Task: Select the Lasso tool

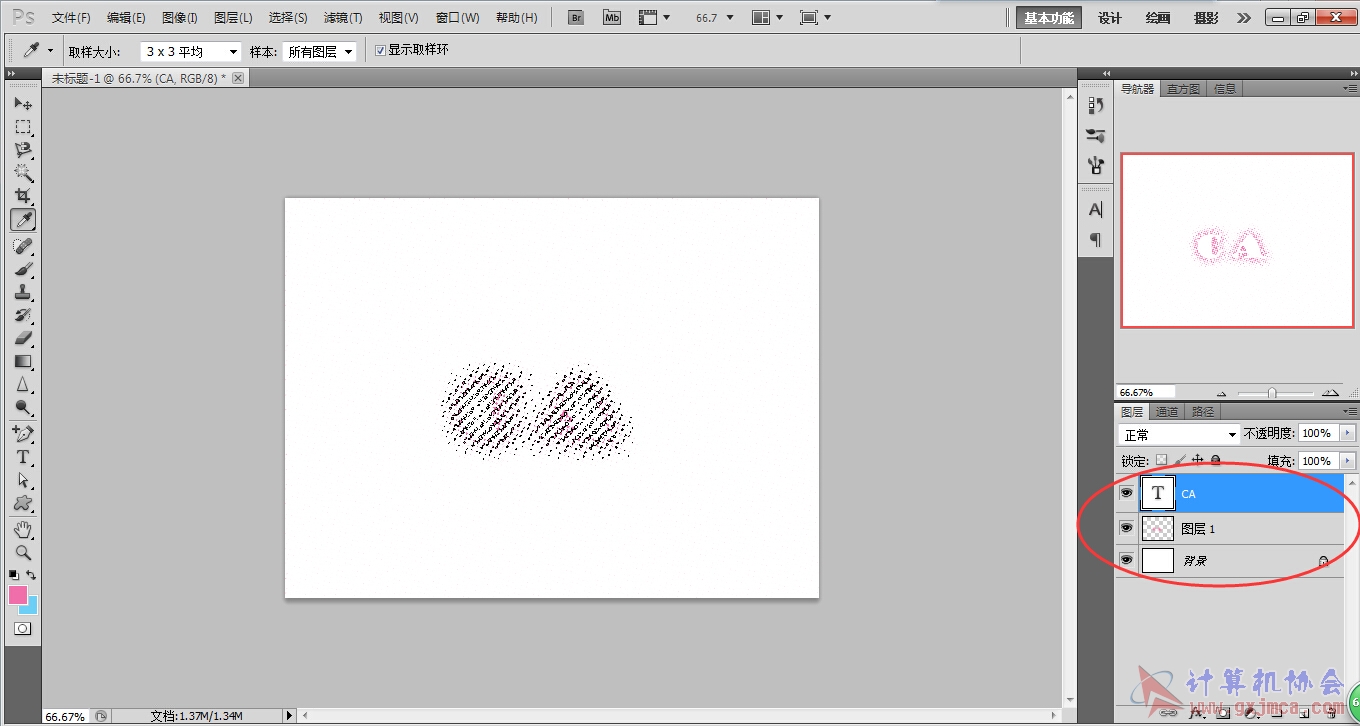Action: pyautogui.click(x=23, y=150)
